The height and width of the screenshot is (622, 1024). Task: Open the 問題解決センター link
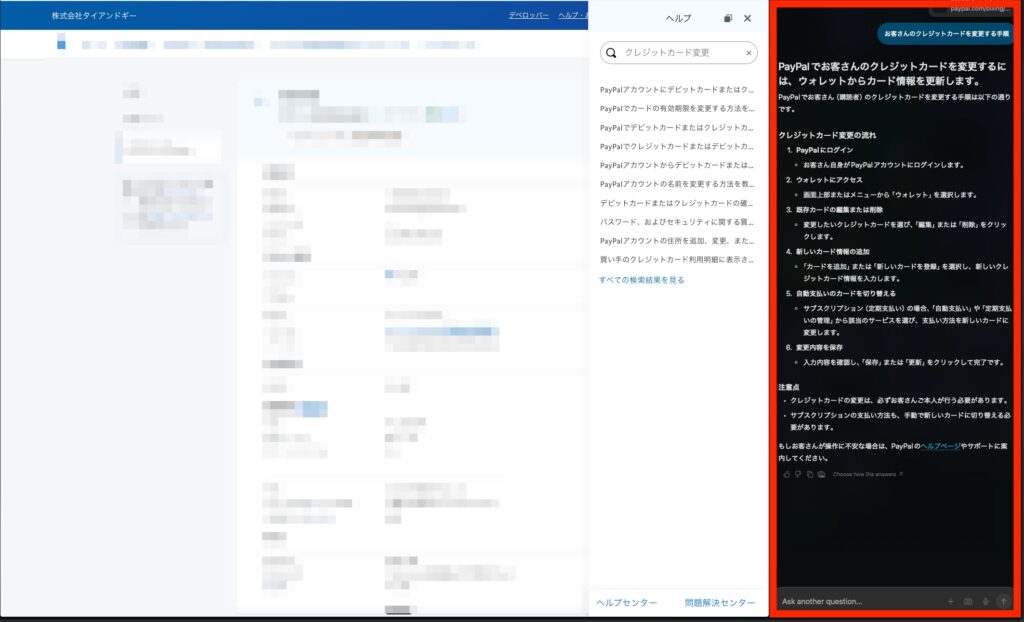pos(720,602)
